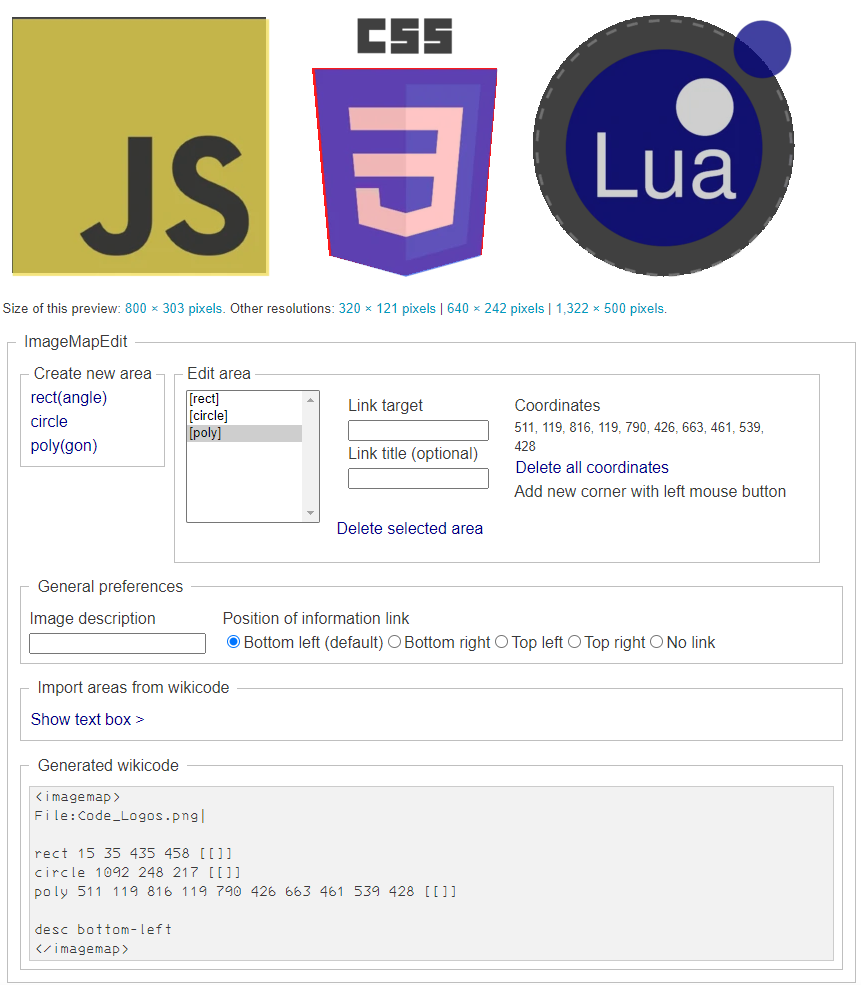Focus the Link target input field
This screenshot has height=985, width=861.
coord(418,430)
